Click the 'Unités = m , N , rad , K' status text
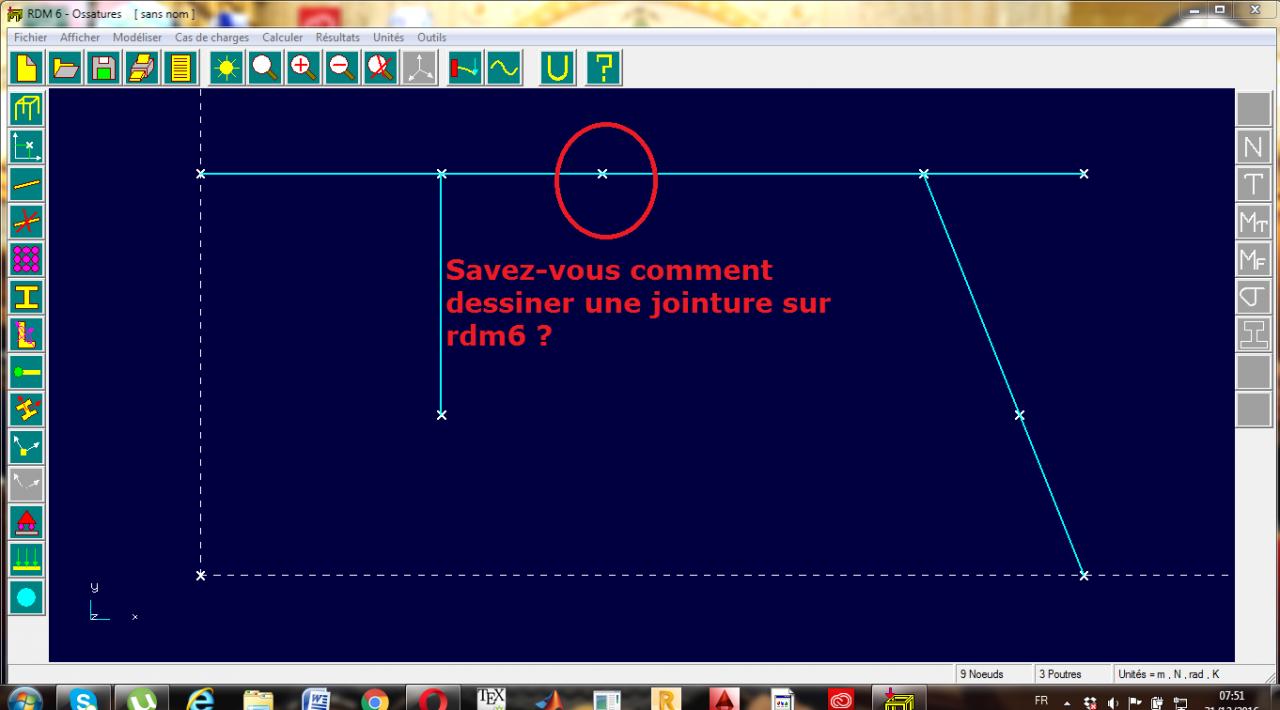 [x=1169, y=674]
